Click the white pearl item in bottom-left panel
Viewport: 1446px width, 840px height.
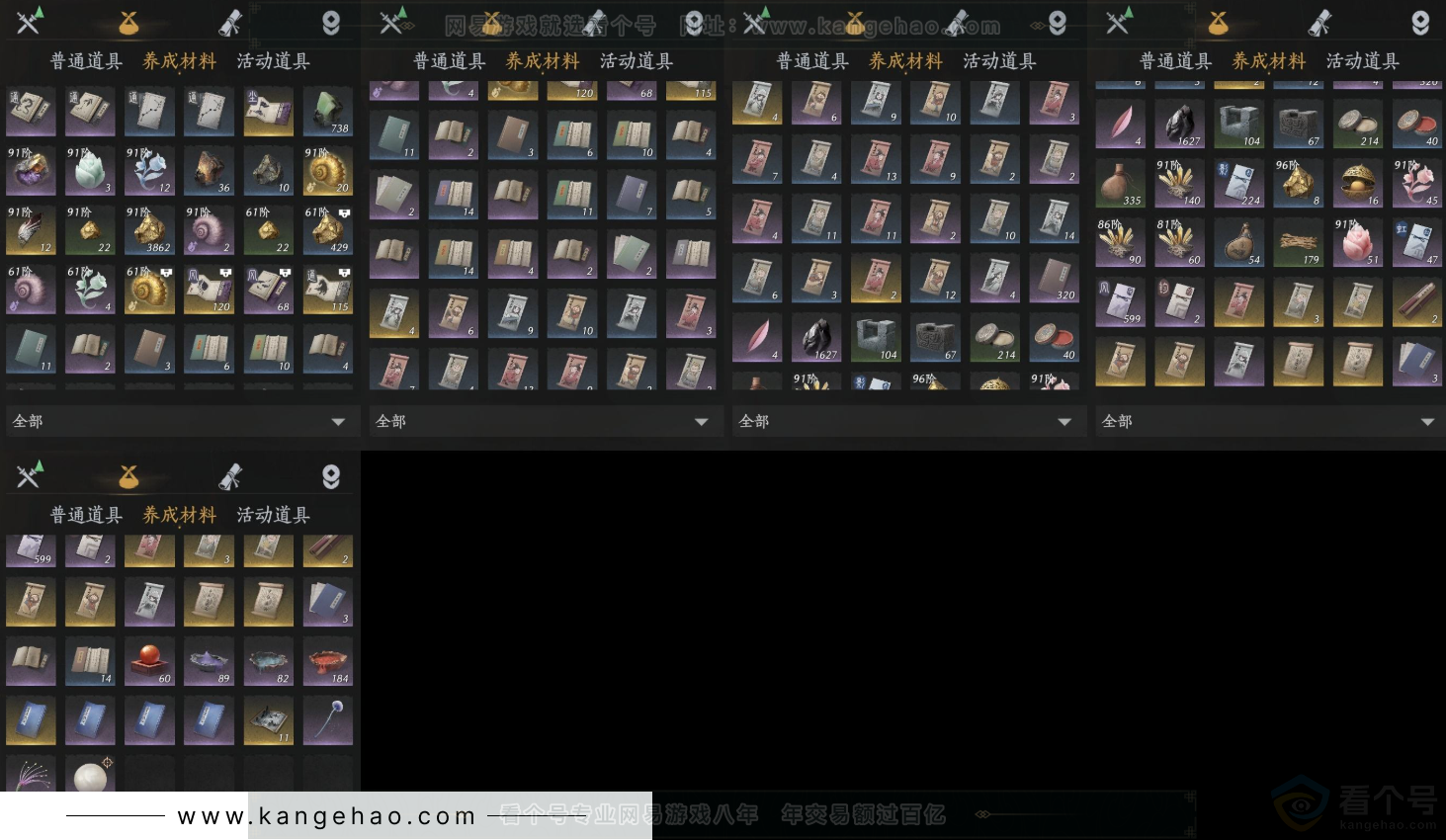pos(90,778)
